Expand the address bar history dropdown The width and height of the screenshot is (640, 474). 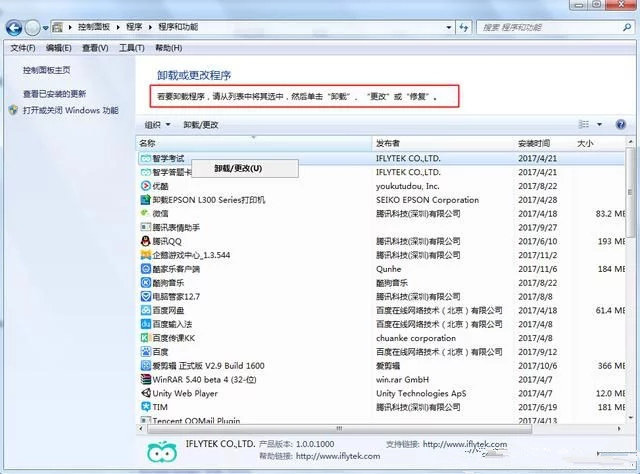[x=449, y=27]
